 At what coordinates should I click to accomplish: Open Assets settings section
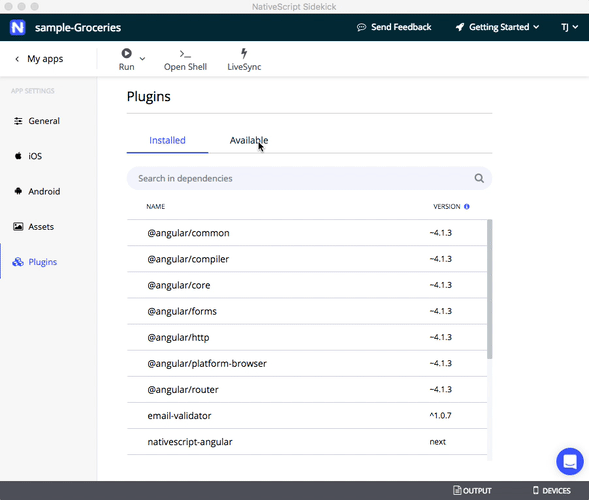[34, 227]
